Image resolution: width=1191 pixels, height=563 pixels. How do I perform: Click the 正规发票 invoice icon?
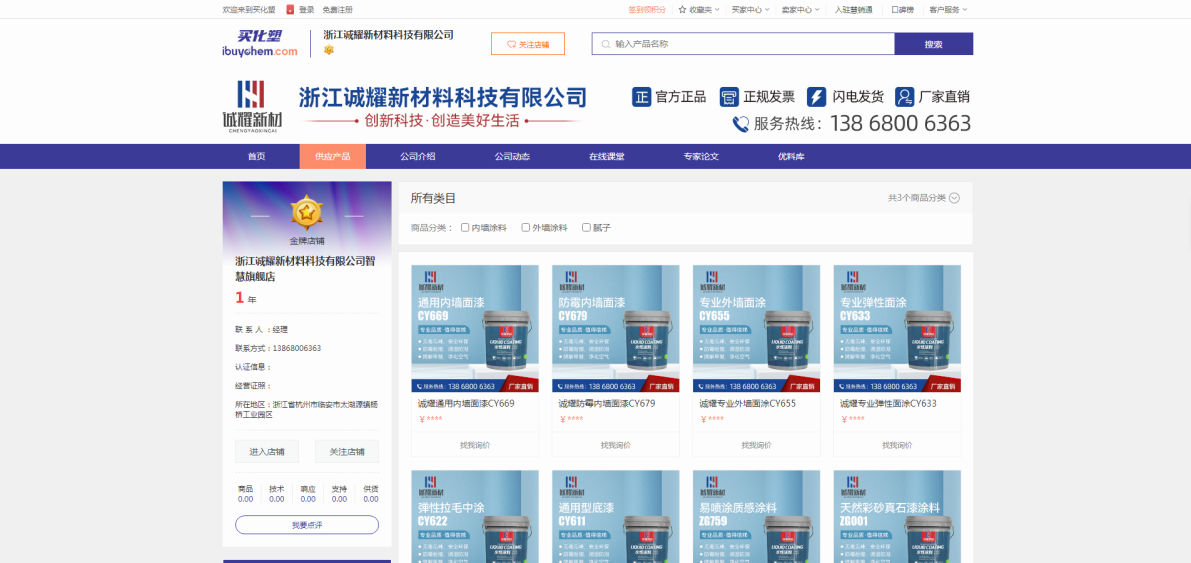tap(729, 96)
